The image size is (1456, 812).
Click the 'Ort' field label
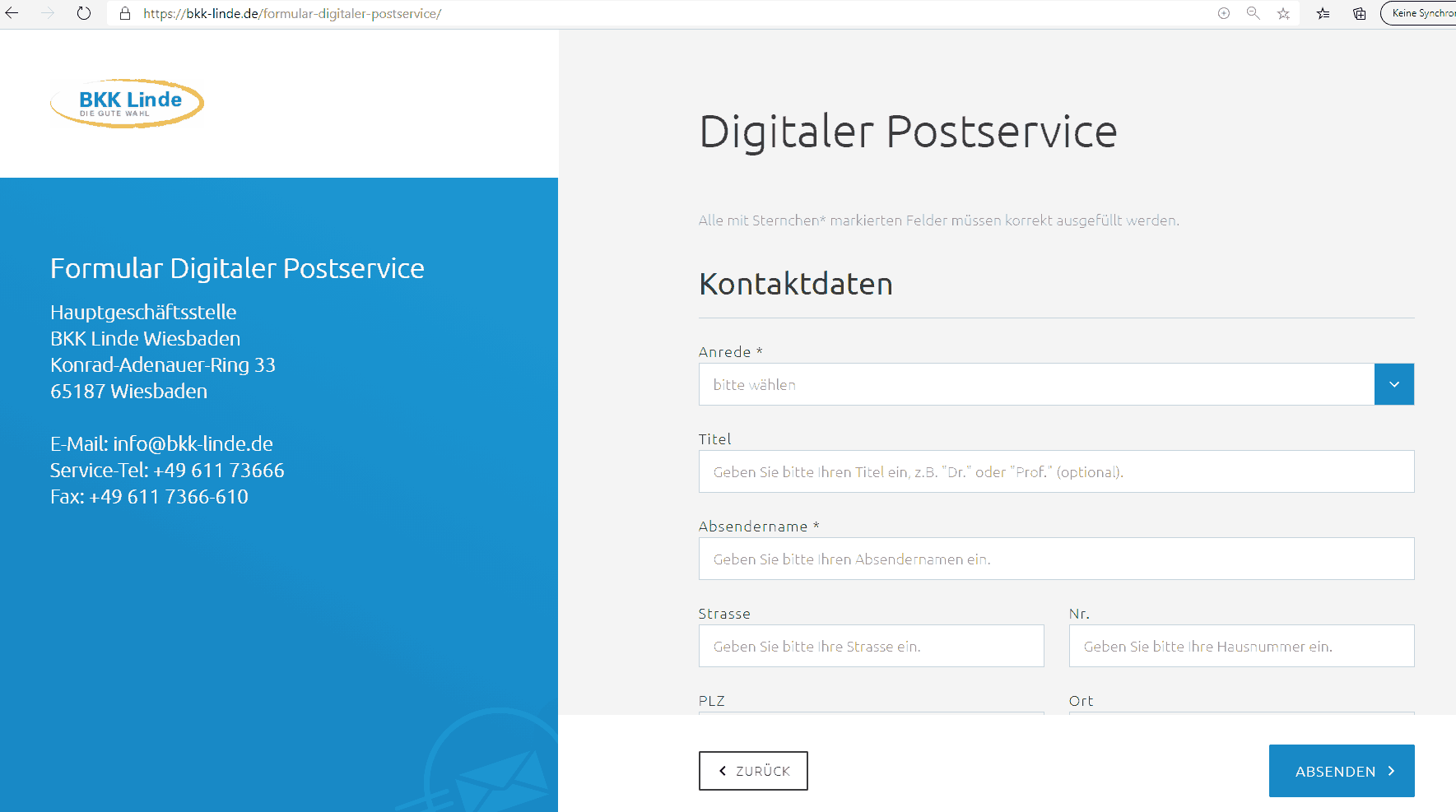(1081, 701)
